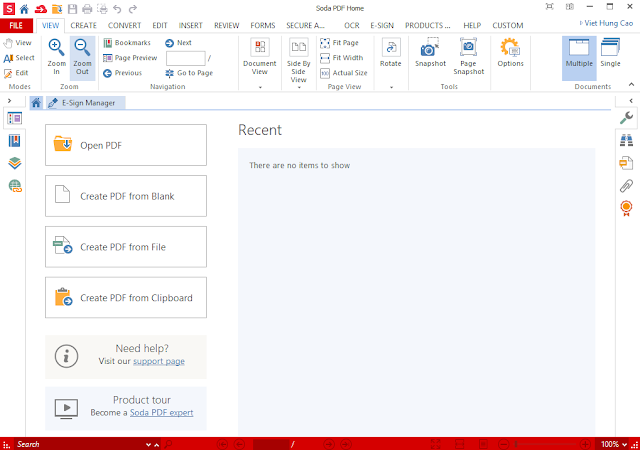Open the Soda PDF expert link
The width and height of the screenshot is (640, 450).
click(161, 413)
